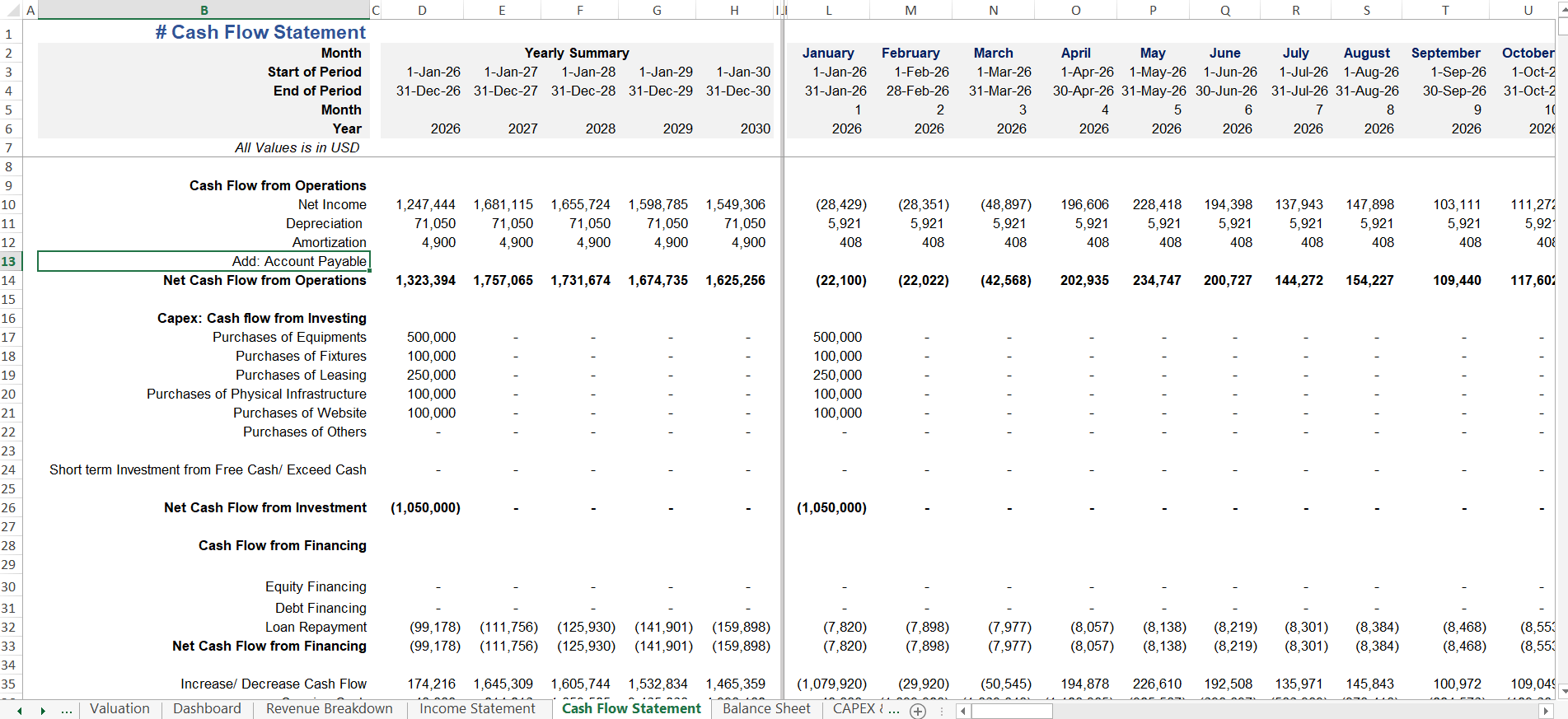
Task: Select January Increase/Decrease (1,079,920)
Action: coord(831,684)
